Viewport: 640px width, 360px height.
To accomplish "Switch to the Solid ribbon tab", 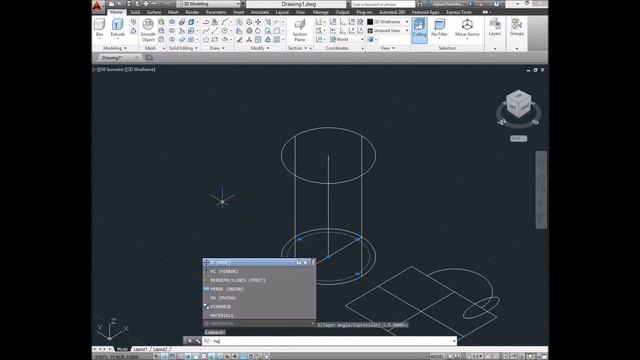I will (x=135, y=12).
